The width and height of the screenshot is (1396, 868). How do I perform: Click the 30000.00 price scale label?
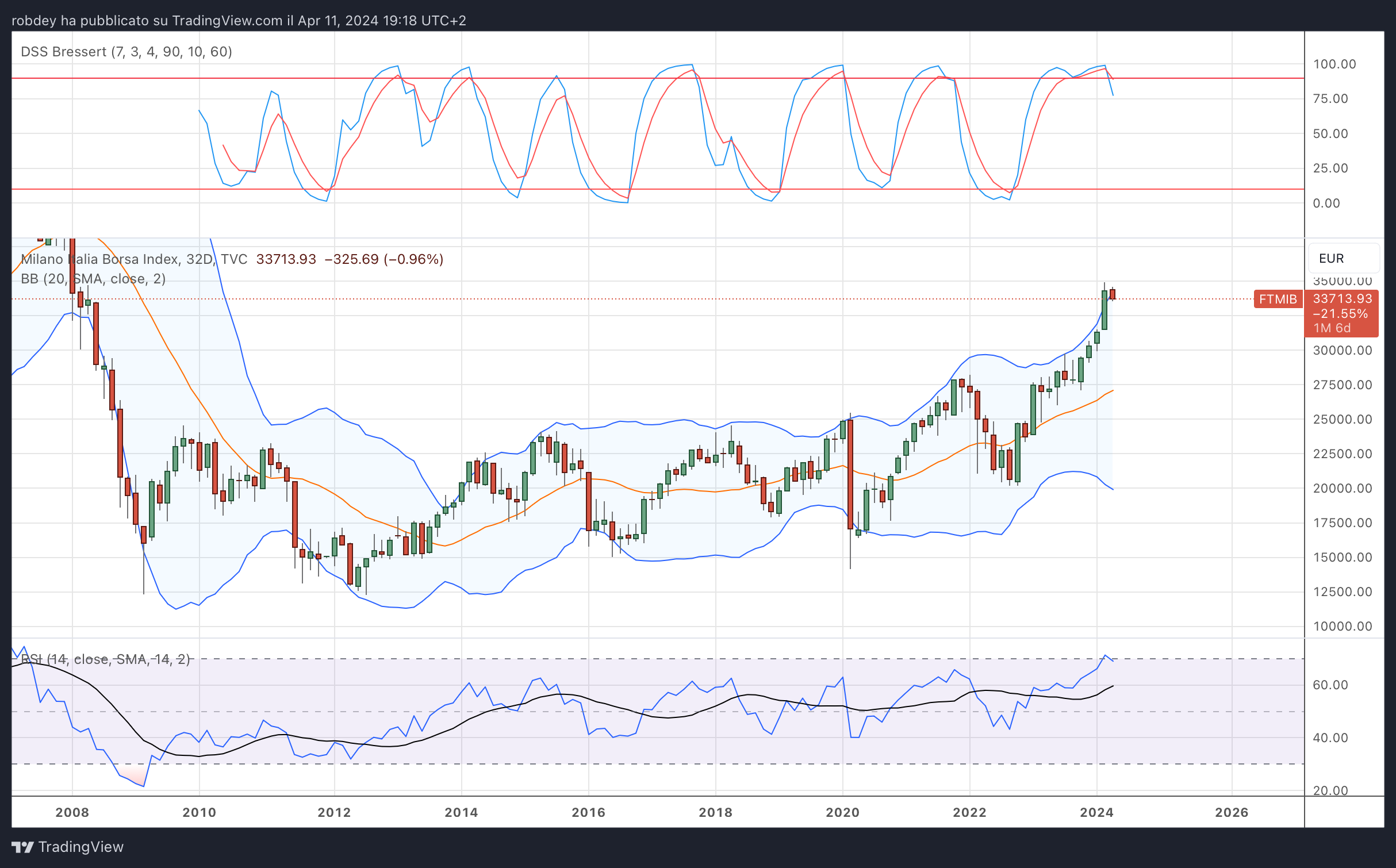tap(1343, 350)
